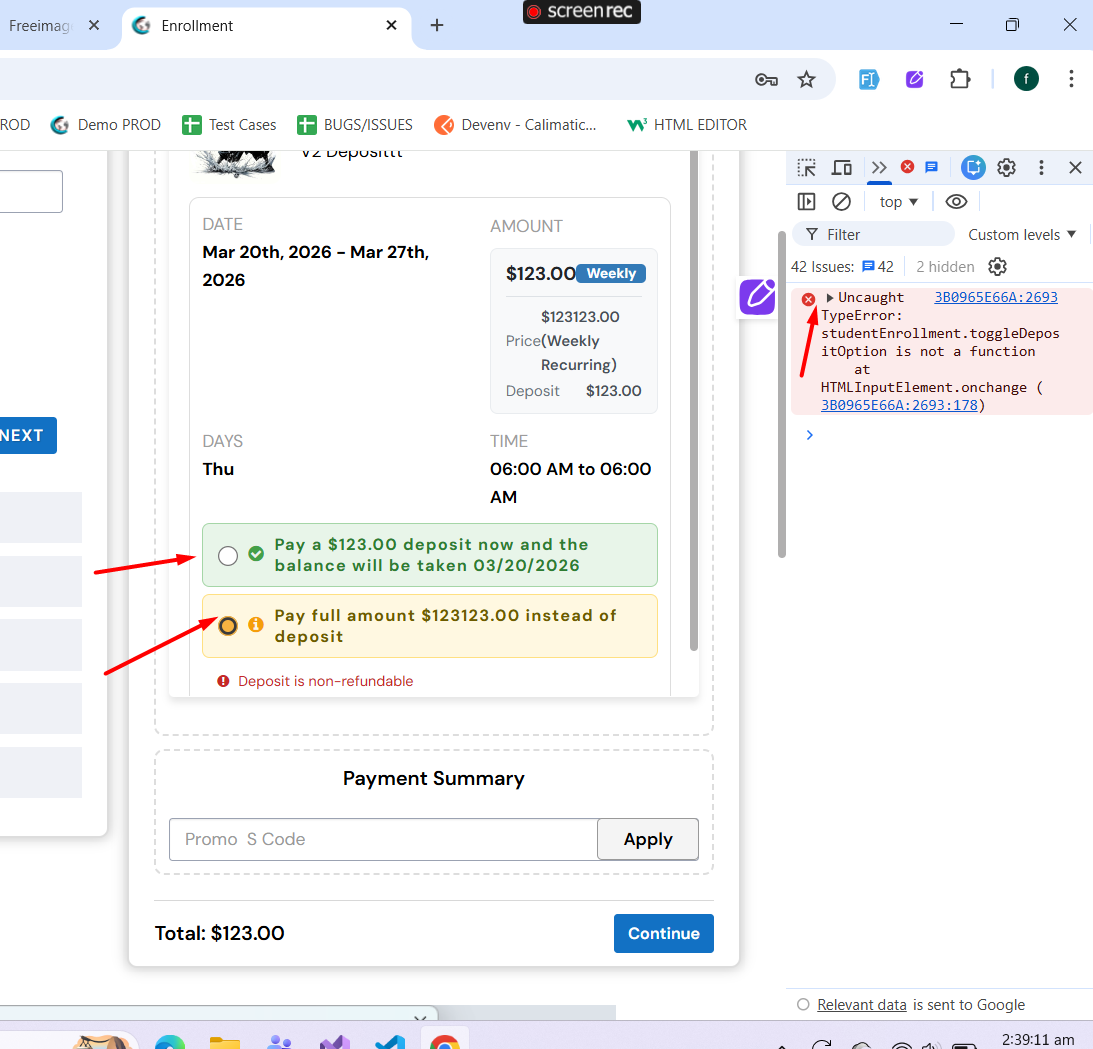Image resolution: width=1093 pixels, height=1049 pixels.
Task: Bookmark this page with the star icon
Action: pos(807,79)
